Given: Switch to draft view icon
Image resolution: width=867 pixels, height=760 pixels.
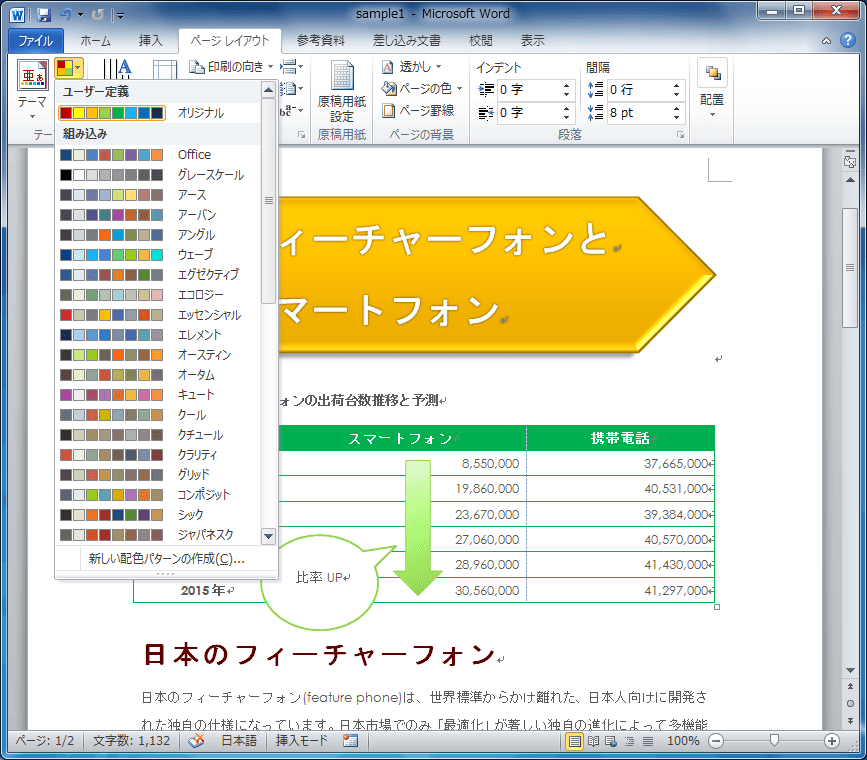Looking at the screenshot, I should coord(648,741).
